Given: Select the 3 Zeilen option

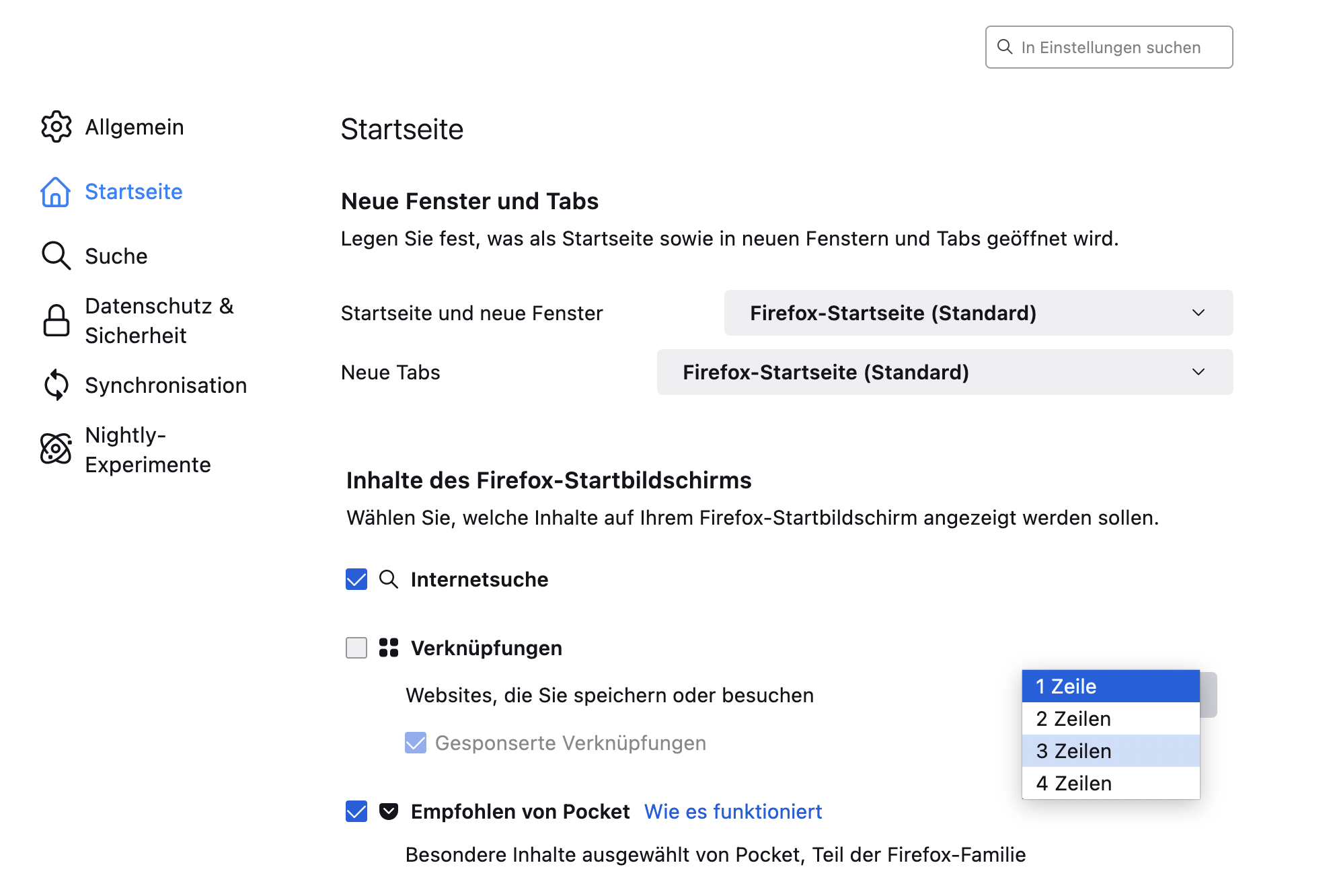Looking at the screenshot, I should (1110, 751).
